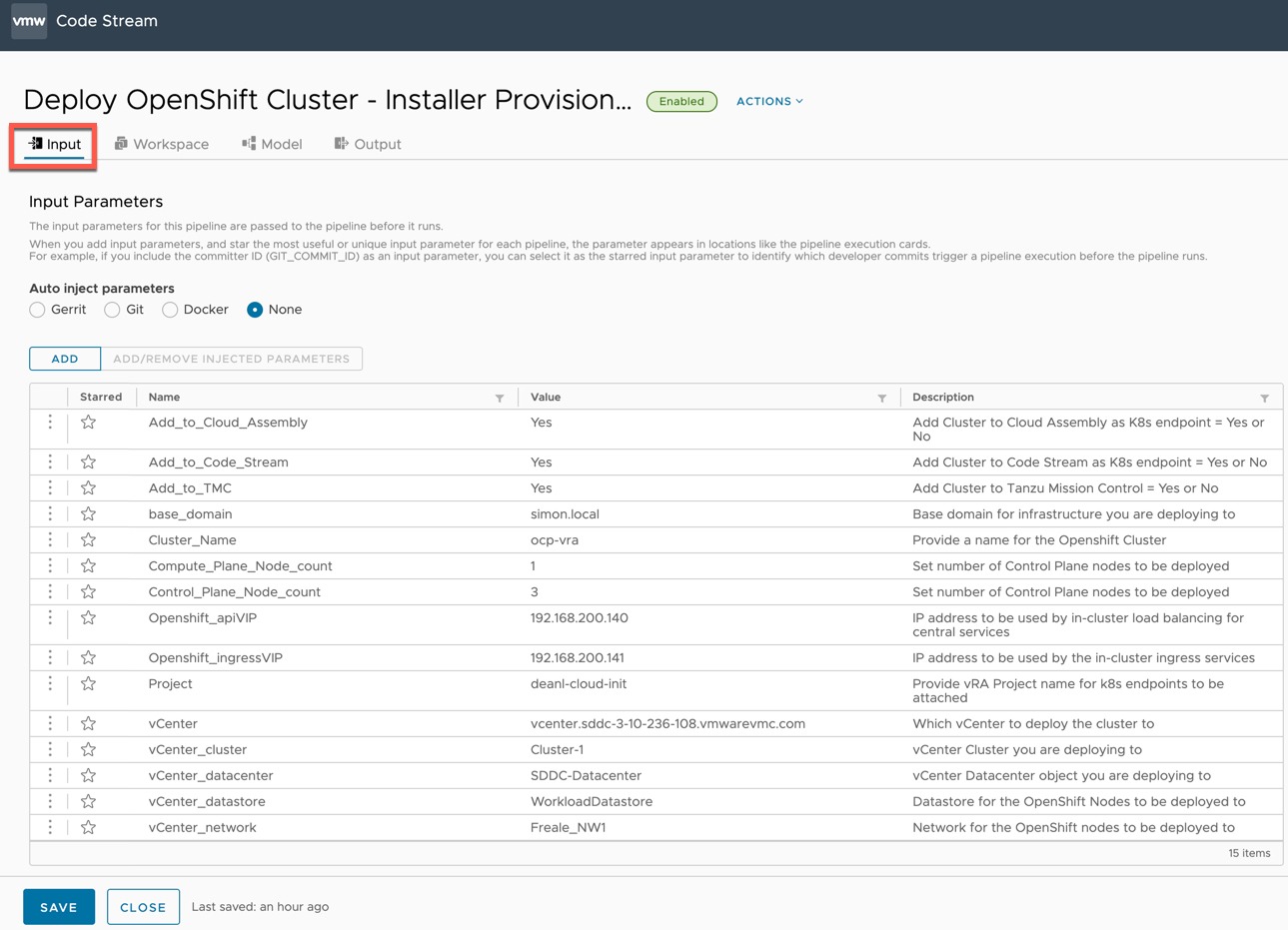Open the Actions dropdown menu
The width and height of the screenshot is (1288, 930).
[x=769, y=101]
